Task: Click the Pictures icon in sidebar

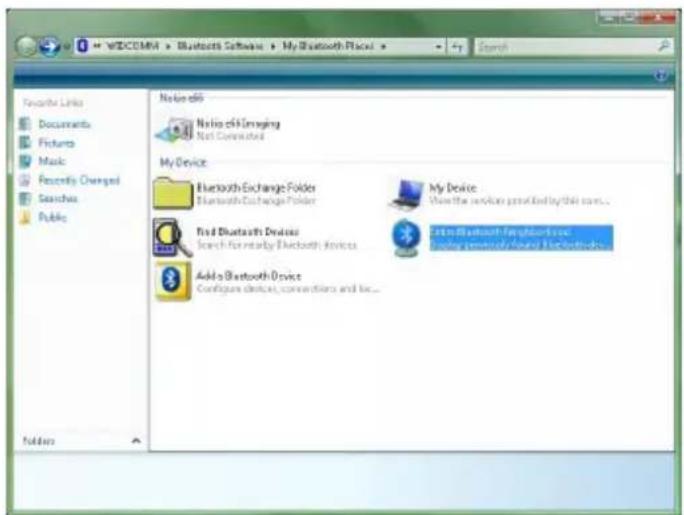Action: coord(26,143)
